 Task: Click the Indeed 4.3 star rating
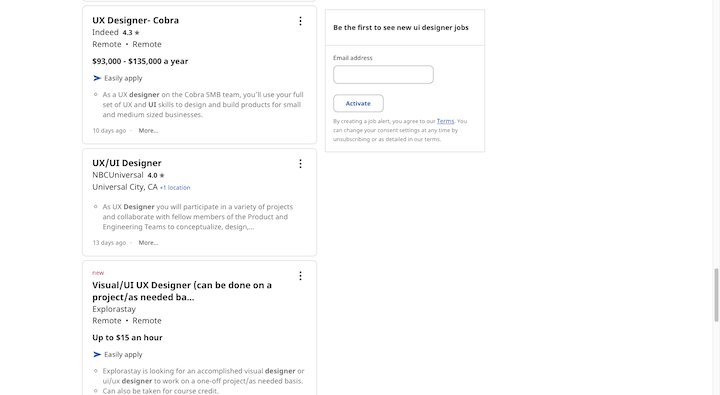pos(131,33)
